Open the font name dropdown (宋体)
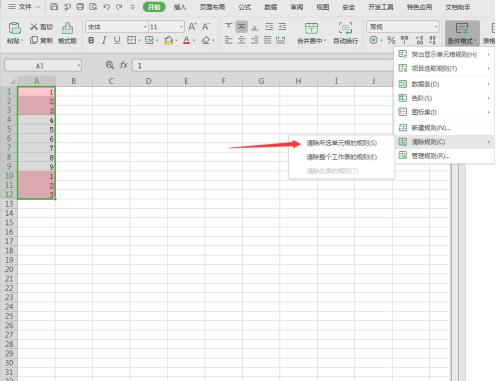The height and width of the screenshot is (381, 496). 145,27
